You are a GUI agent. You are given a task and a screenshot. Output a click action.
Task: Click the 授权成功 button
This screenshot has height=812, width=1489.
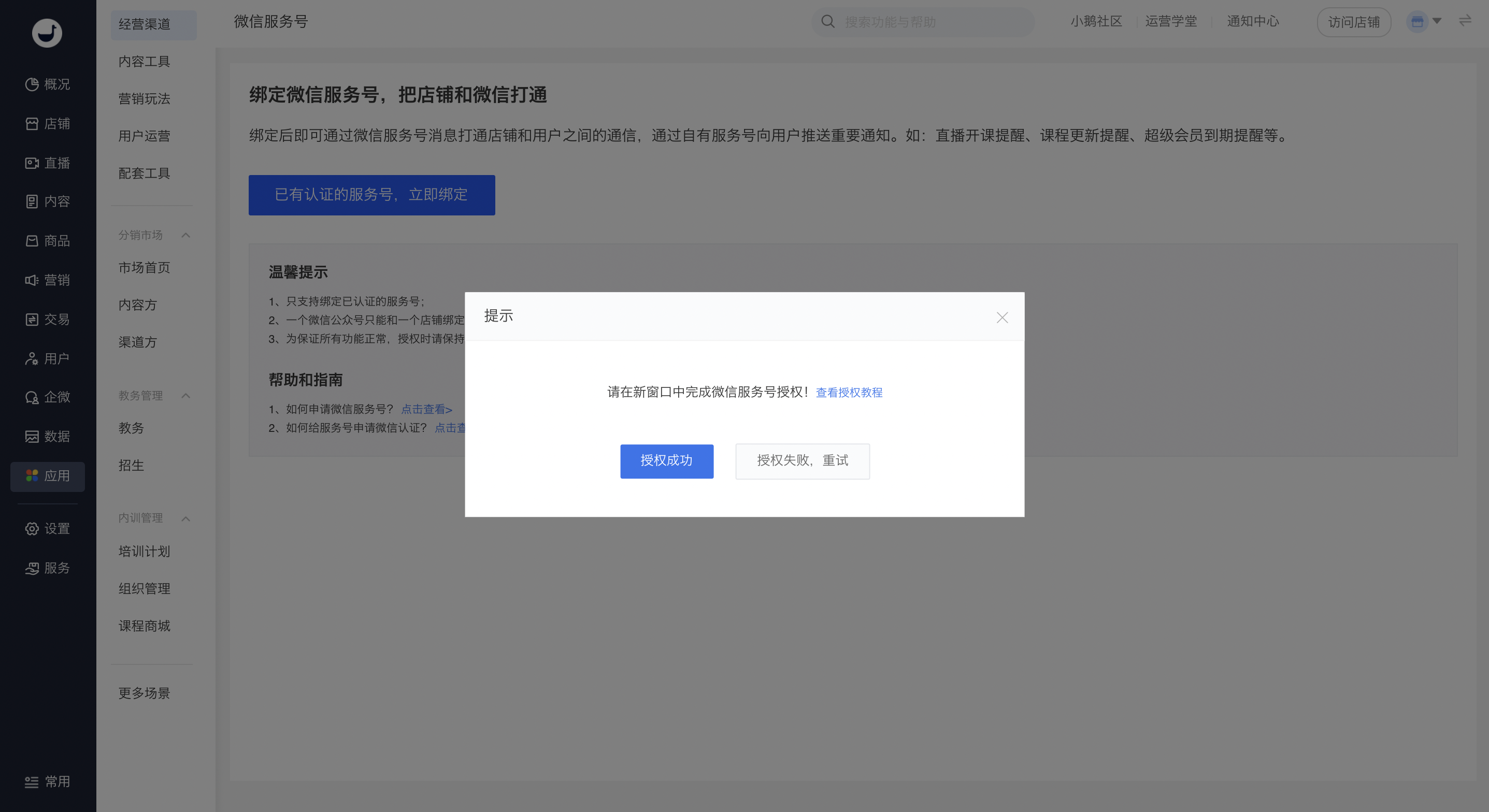pyautogui.click(x=666, y=460)
